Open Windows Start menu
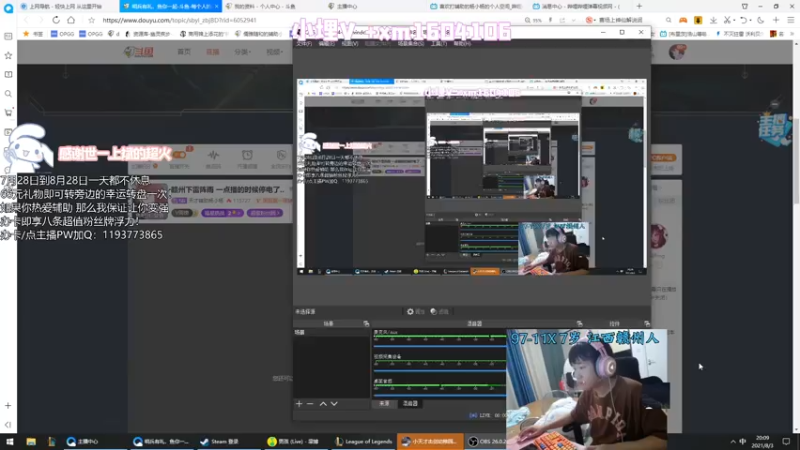This screenshot has height=450, width=800. pyautogui.click(x=10, y=441)
